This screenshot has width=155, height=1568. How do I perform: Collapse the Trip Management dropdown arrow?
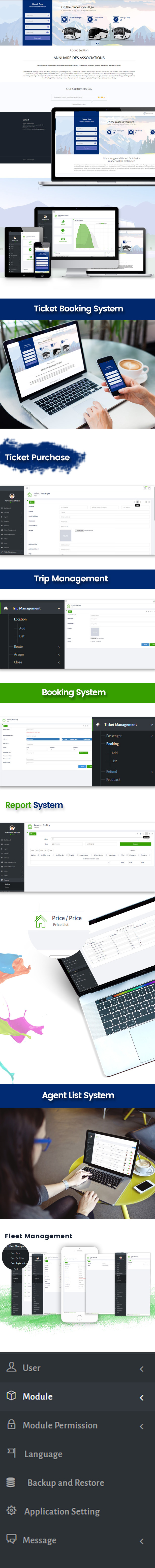(59, 608)
